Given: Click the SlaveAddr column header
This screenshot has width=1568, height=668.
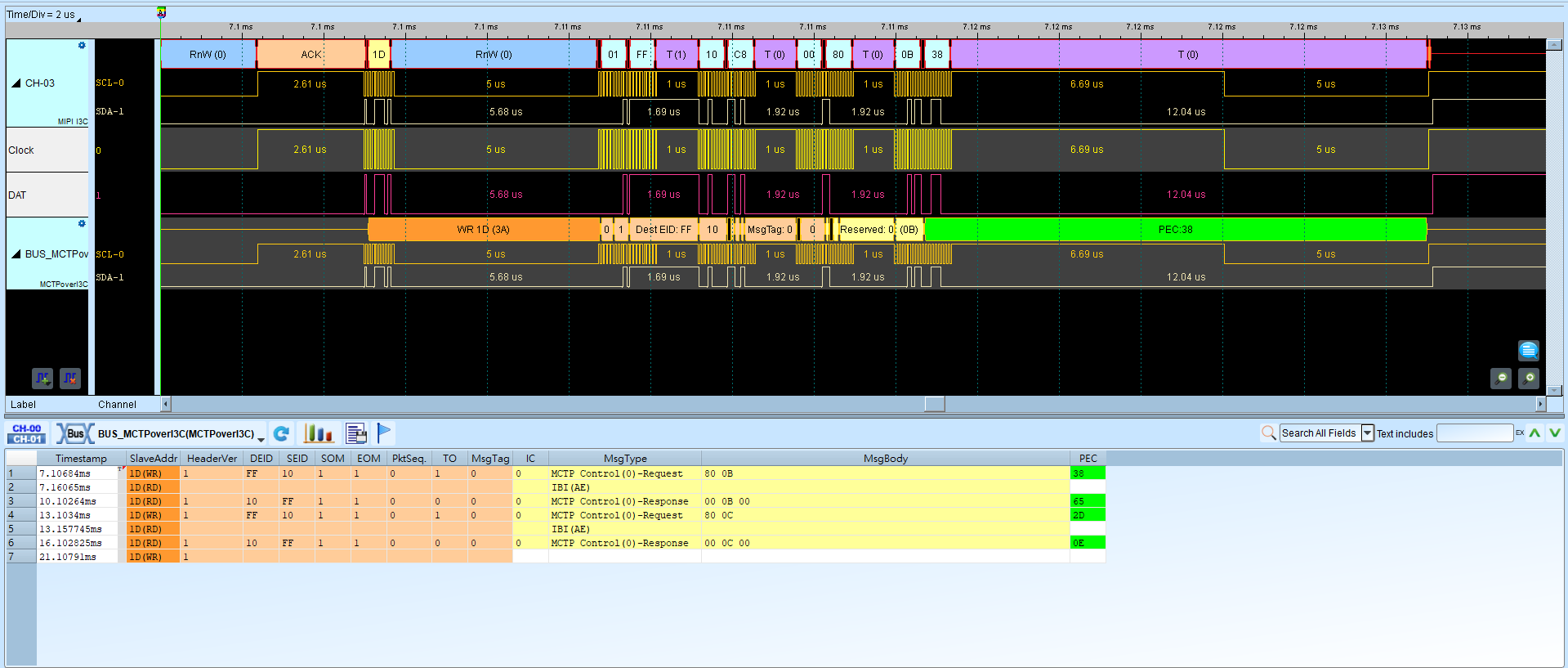Looking at the screenshot, I should coord(153,458).
